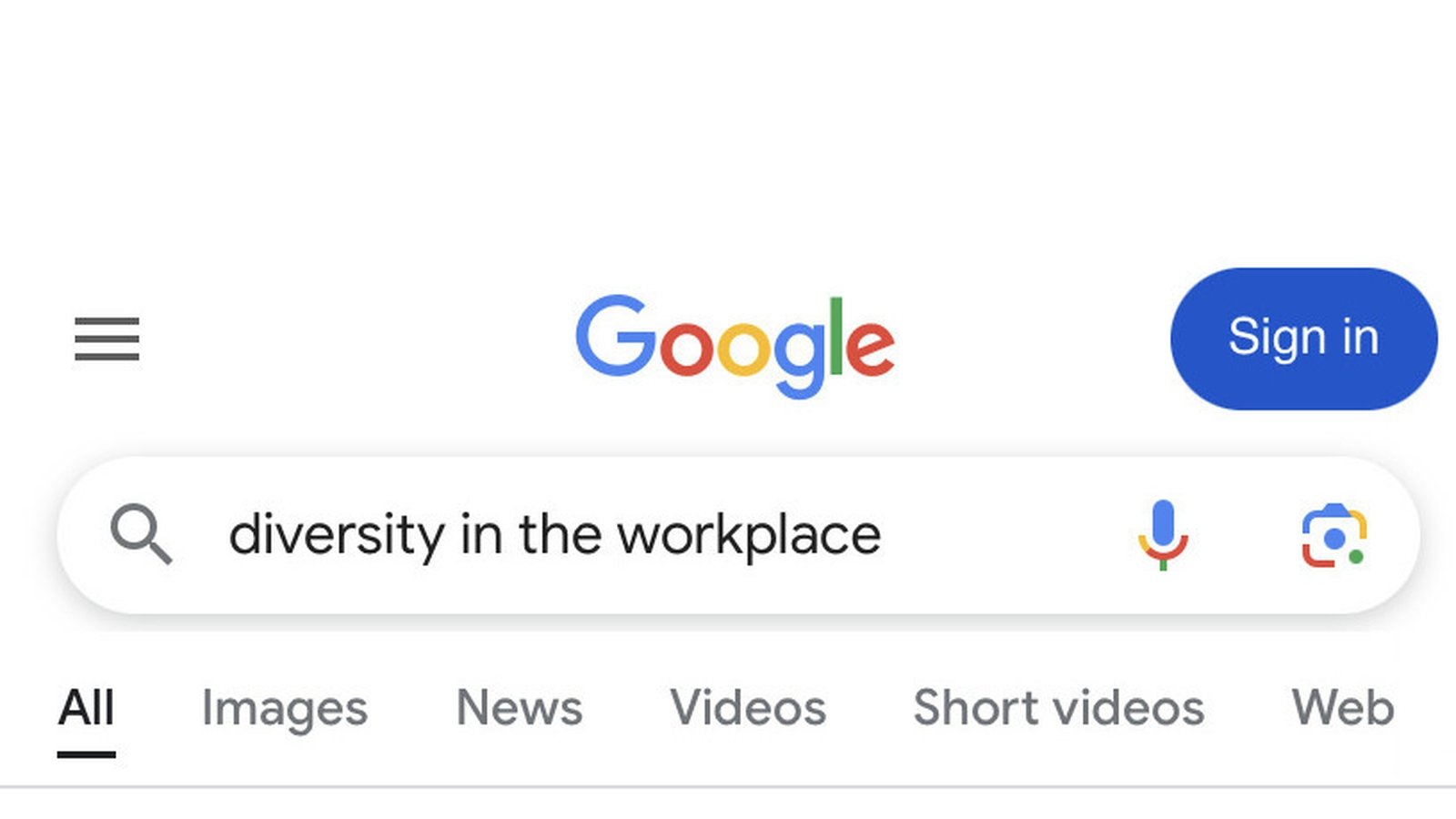Switch to the Images tab
The image size is (1456, 819).
[285, 708]
